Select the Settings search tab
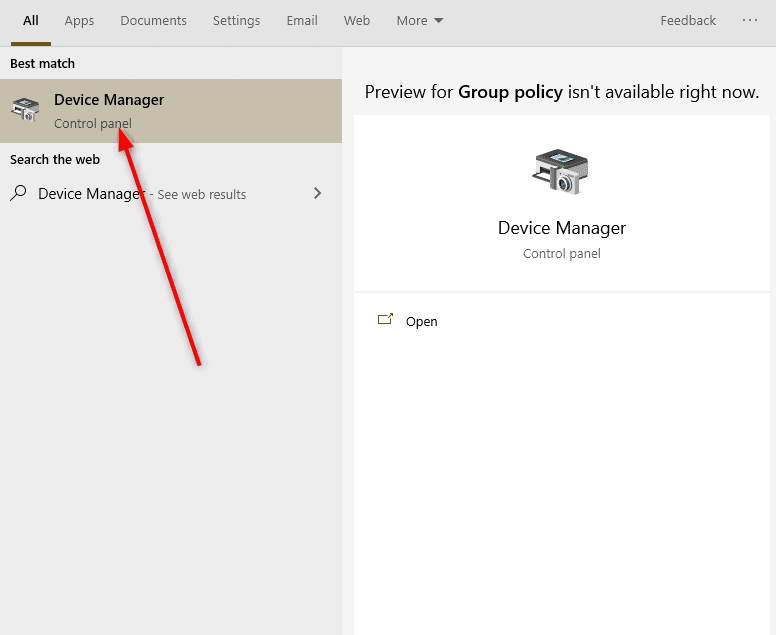This screenshot has height=635, width=776. (x=236, y=21)
